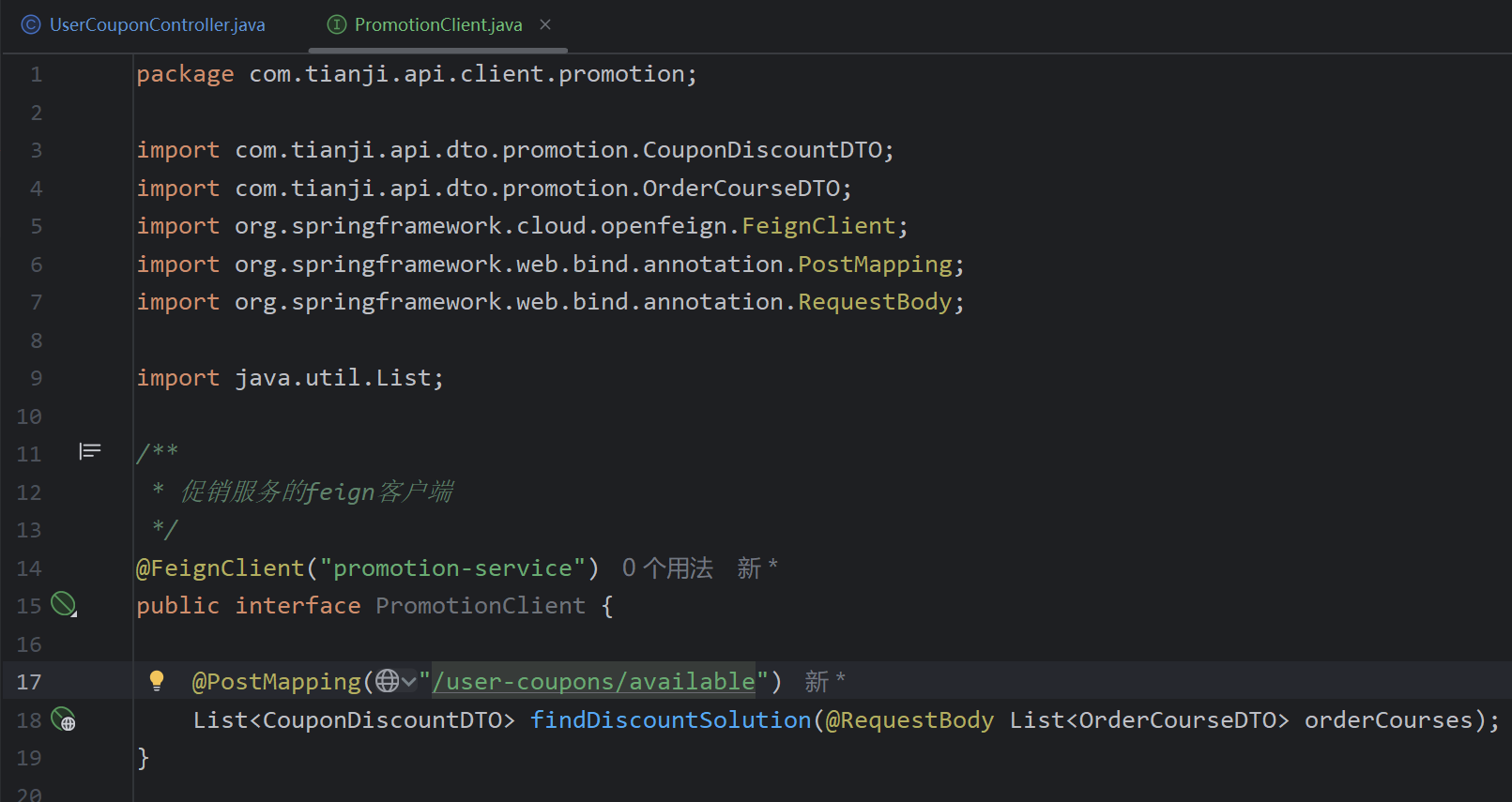1512x802 pixels.
Task: Click the CouponDiscountDTO import line
Action: point(515,150)
